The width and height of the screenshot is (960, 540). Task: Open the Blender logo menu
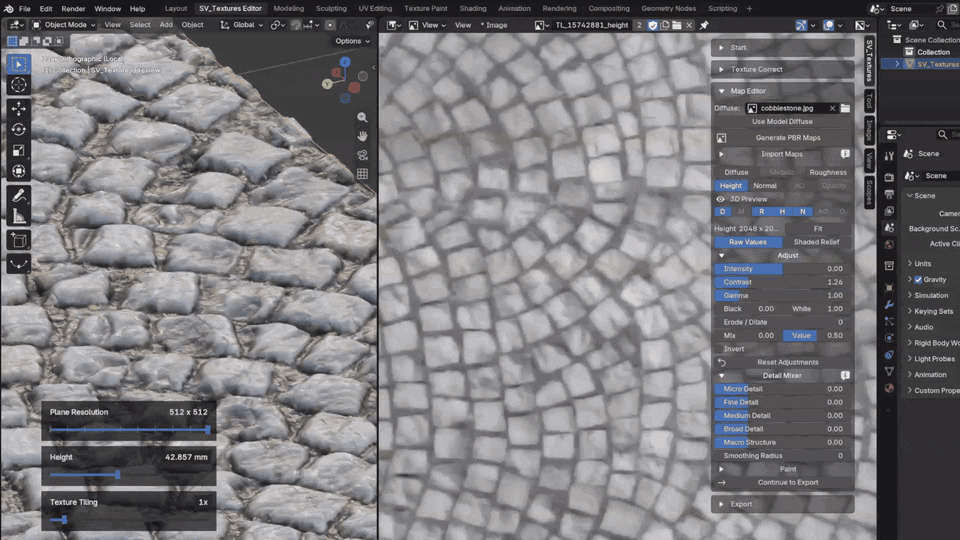pos(8,9)
